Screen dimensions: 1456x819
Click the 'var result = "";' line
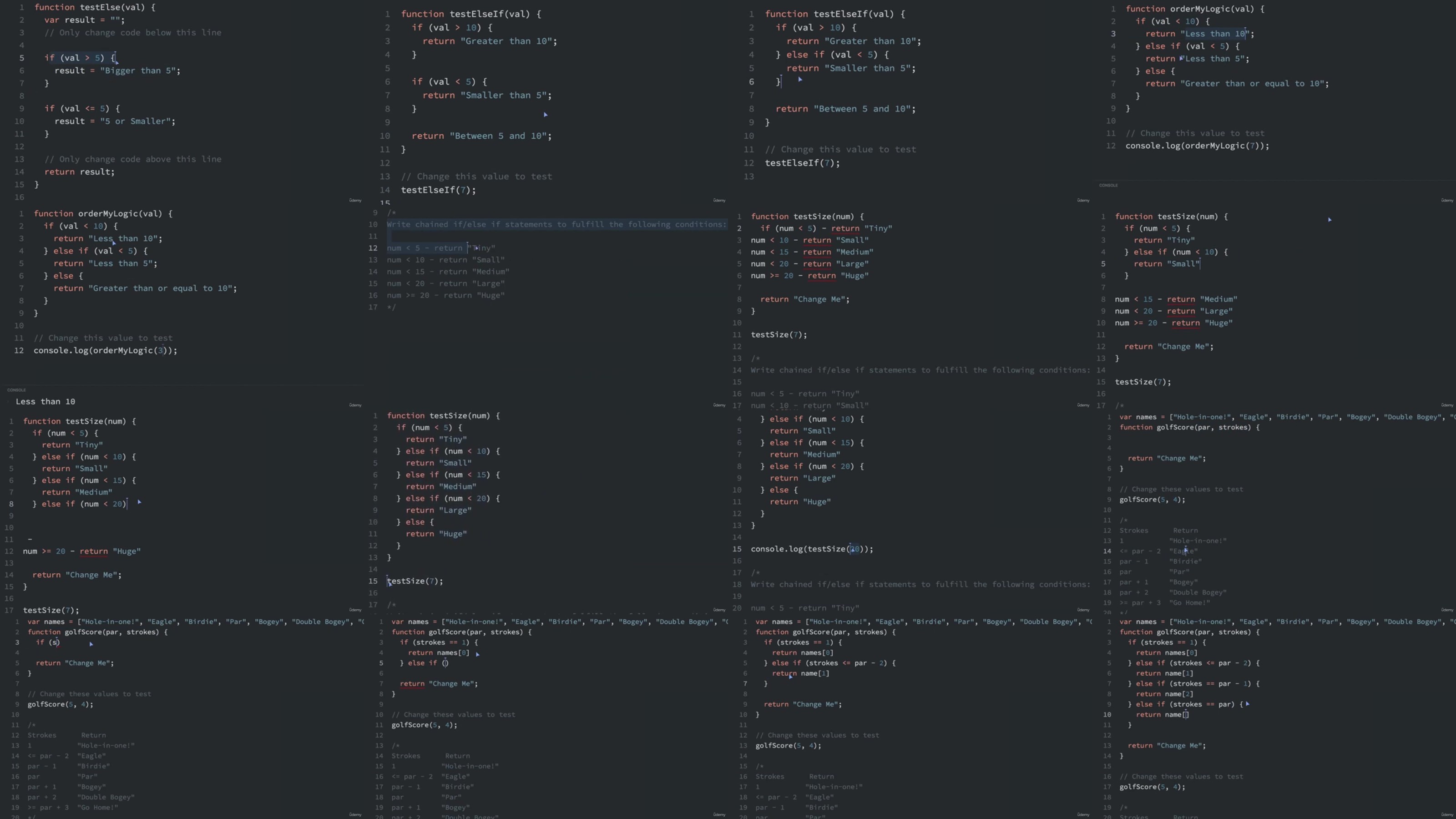tap(84, 20)
